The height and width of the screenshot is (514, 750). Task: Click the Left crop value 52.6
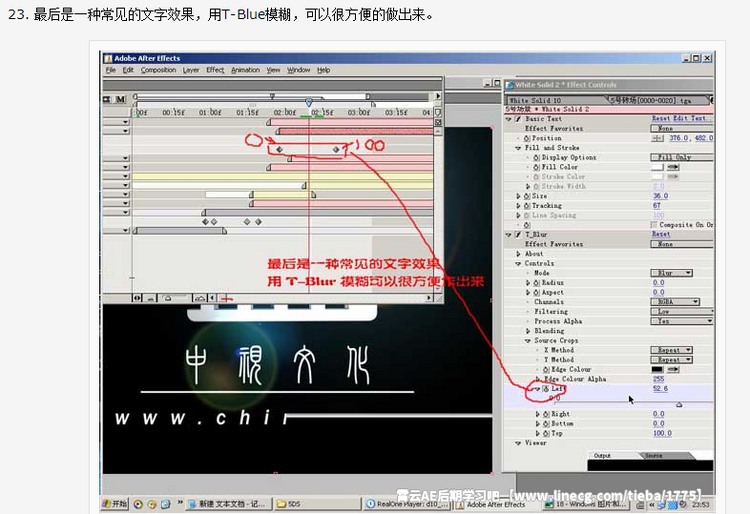(x=661, y=389)
